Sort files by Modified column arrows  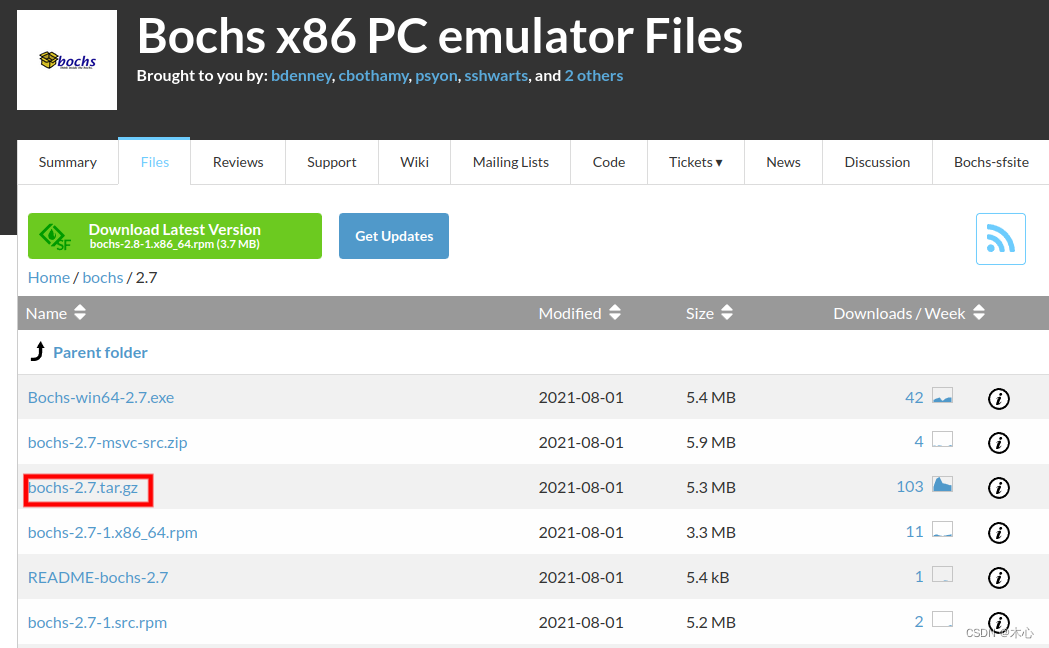click(615, 312)
